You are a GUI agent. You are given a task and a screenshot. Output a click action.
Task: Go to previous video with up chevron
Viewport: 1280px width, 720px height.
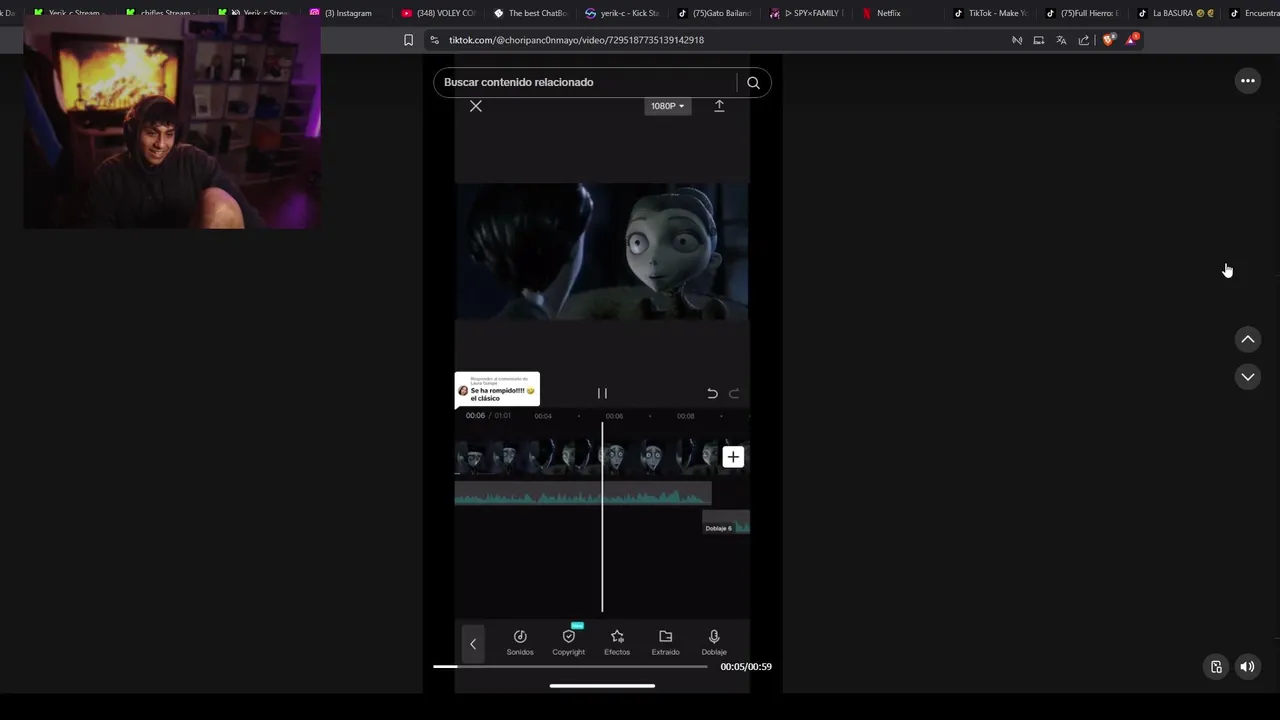point(1248,340)
